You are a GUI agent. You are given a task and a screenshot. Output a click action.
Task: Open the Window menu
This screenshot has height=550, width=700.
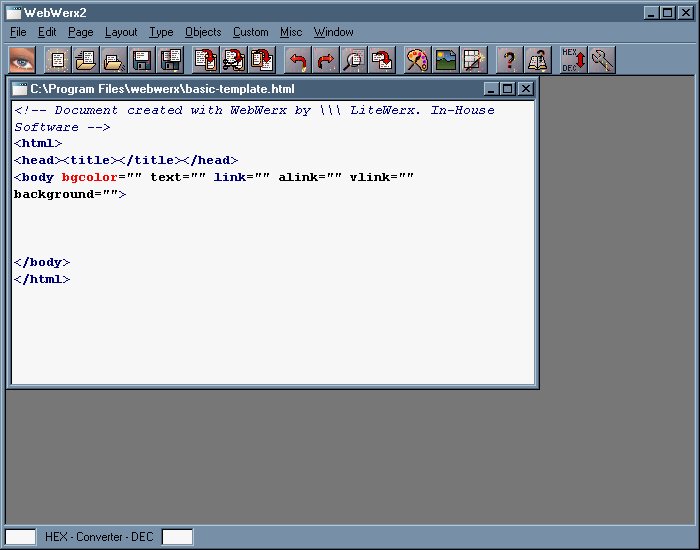tap(333, 32)
